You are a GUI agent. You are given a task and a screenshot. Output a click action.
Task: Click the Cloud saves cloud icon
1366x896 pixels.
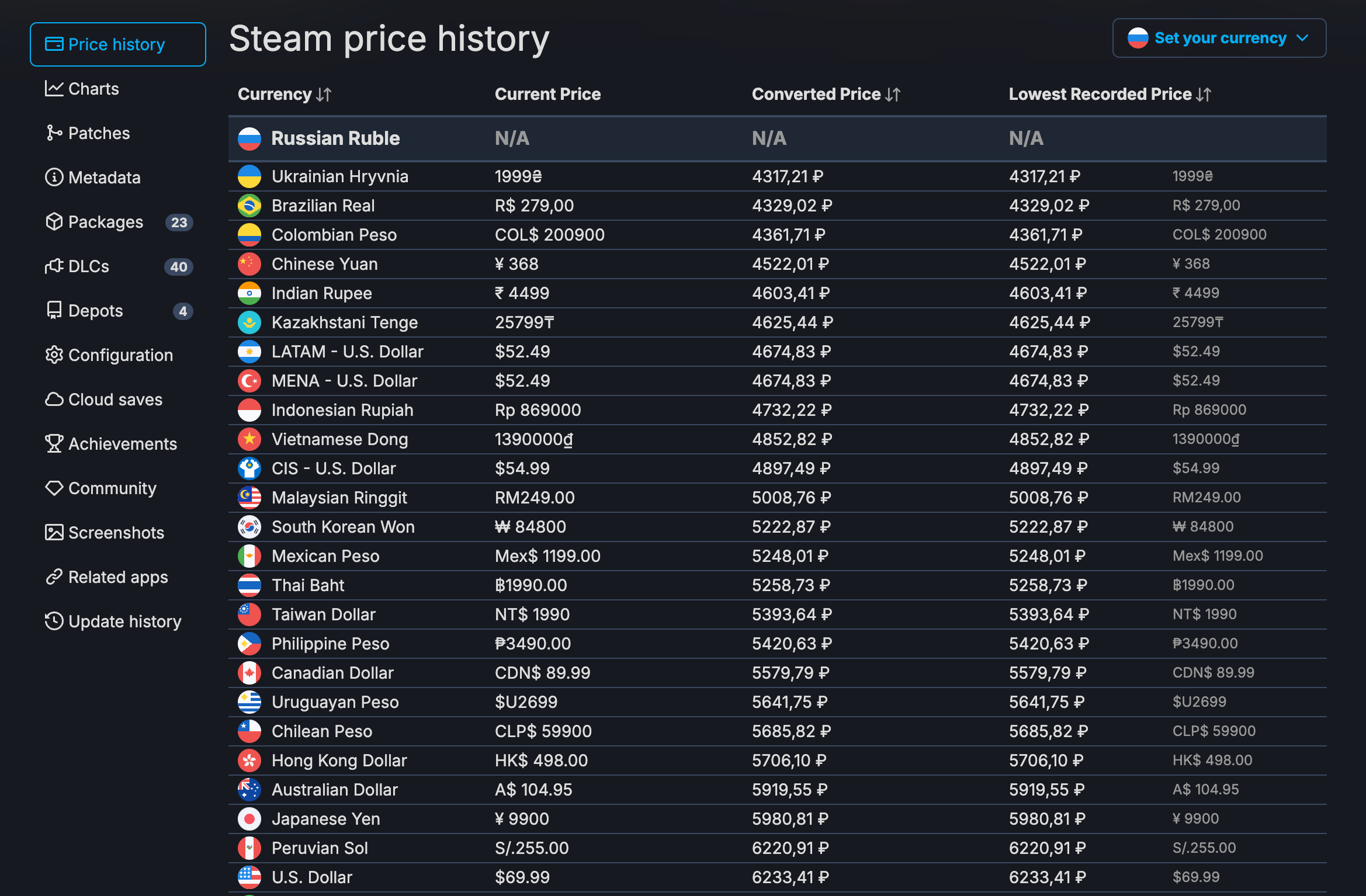click(54, 400)
